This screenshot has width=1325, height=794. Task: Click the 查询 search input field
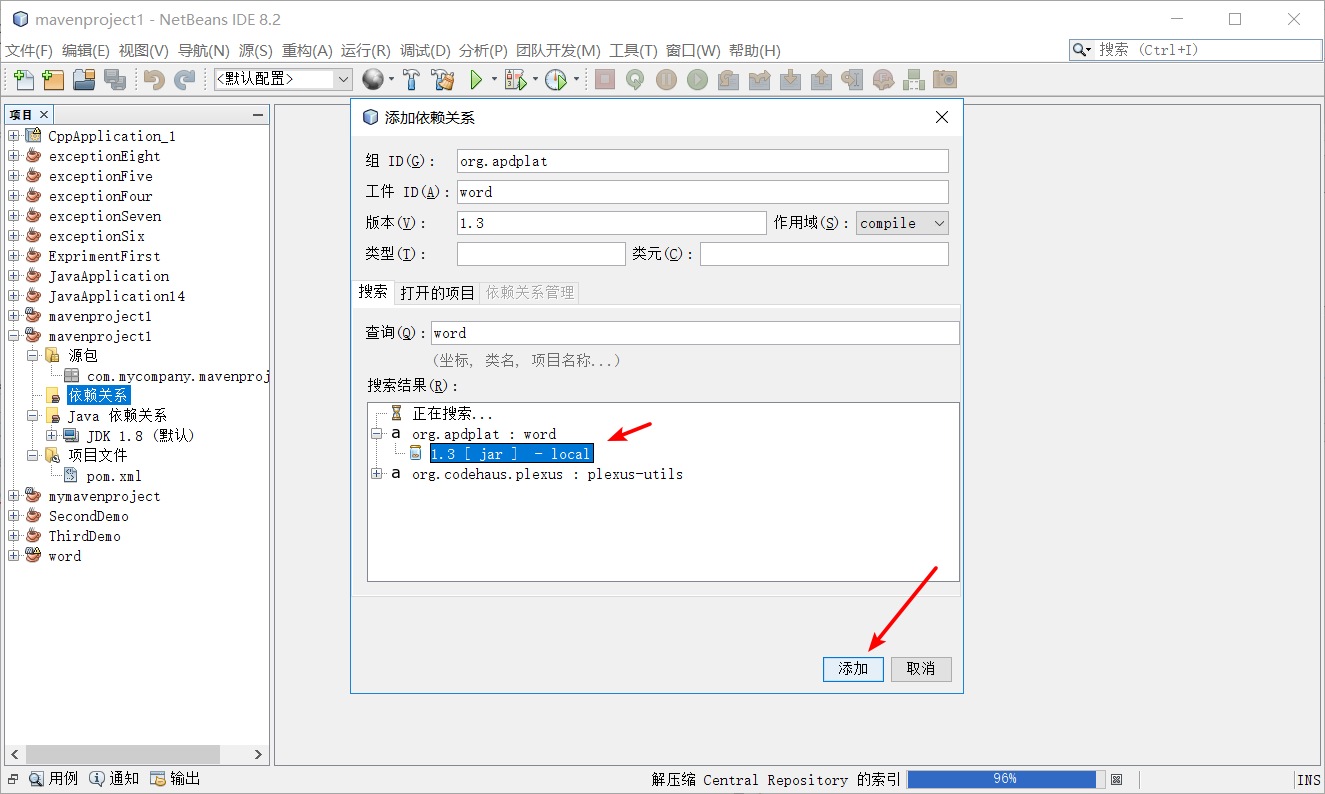coord(695,333)
